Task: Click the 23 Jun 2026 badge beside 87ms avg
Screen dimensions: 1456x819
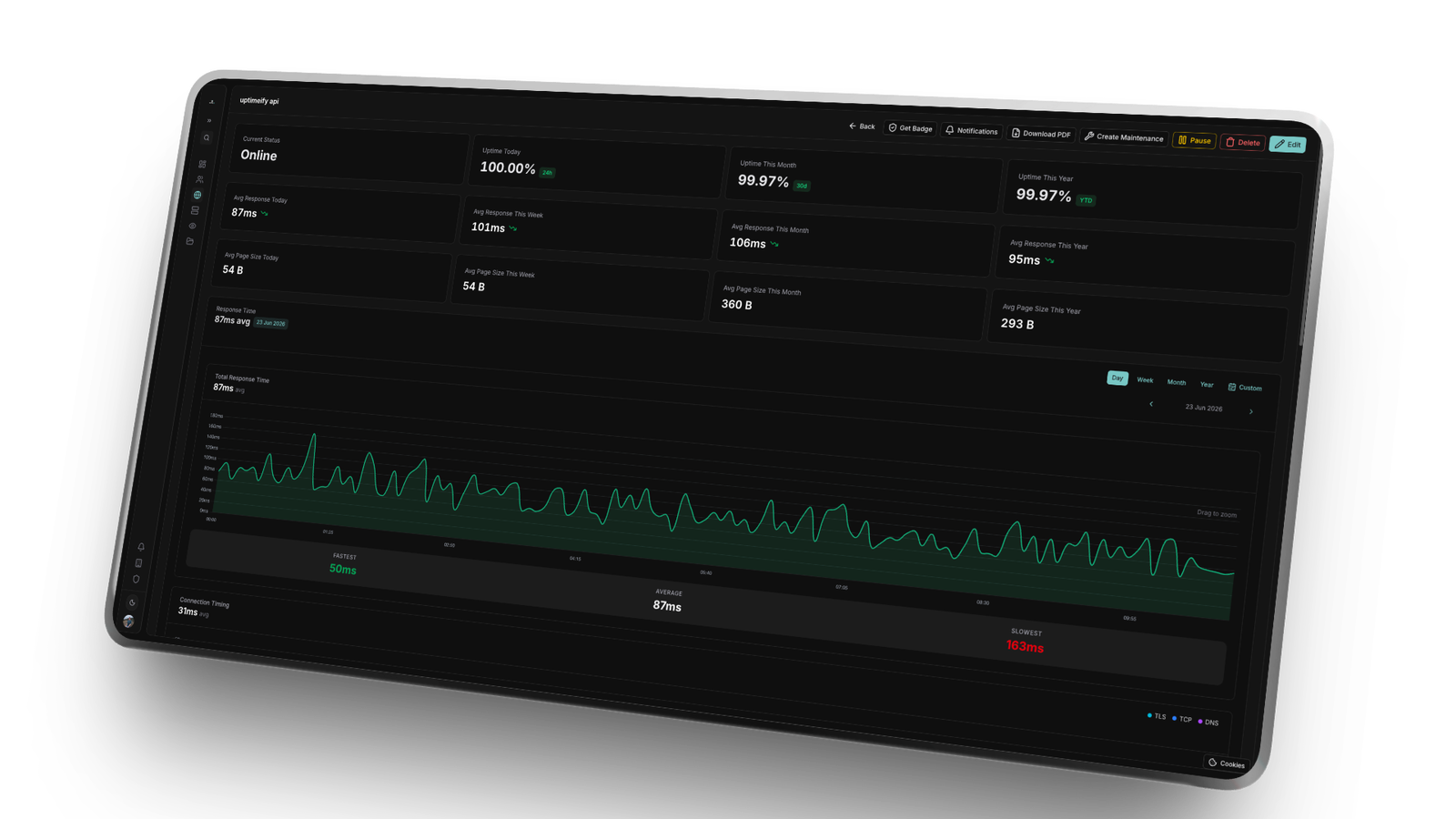Action: click(x=270, y=323)
